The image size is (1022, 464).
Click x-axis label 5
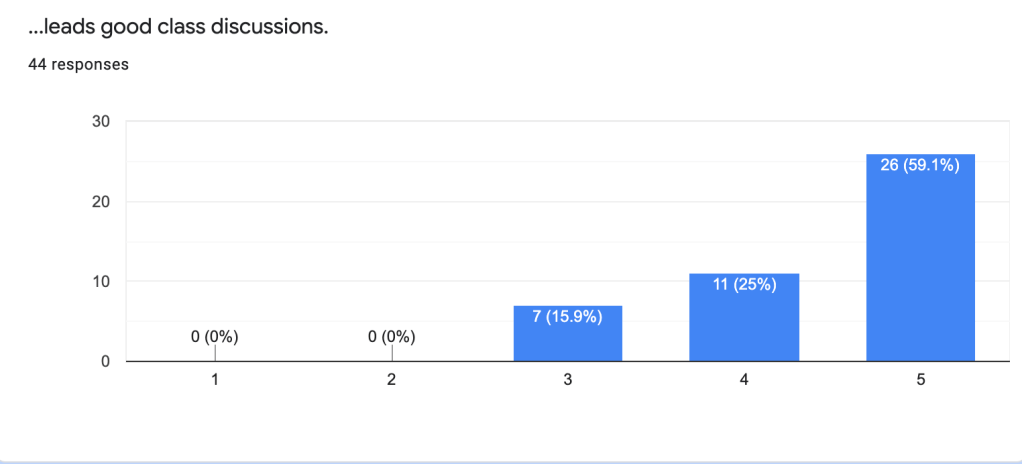coord(920,380)
